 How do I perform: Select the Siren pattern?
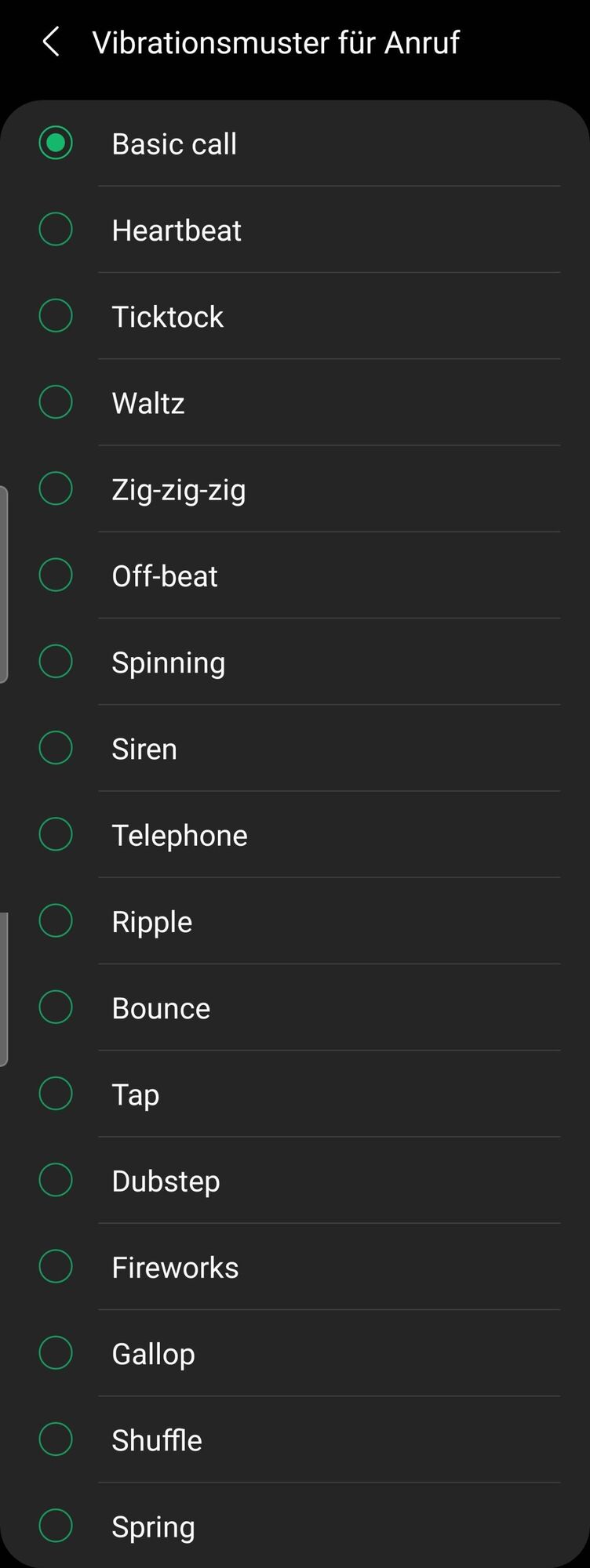click(x=56, y=748)
